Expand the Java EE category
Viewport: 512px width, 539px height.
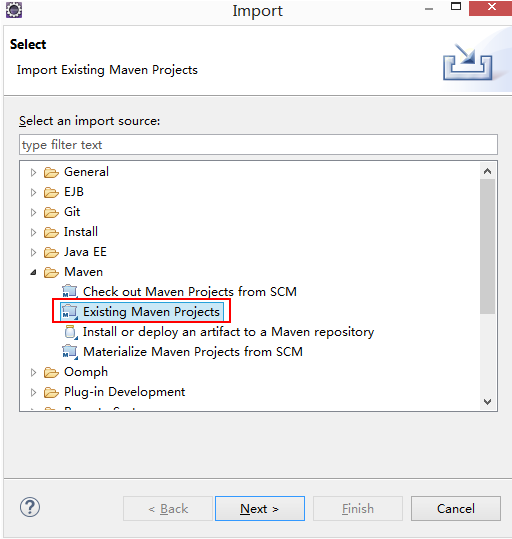(x=33, y=252)
